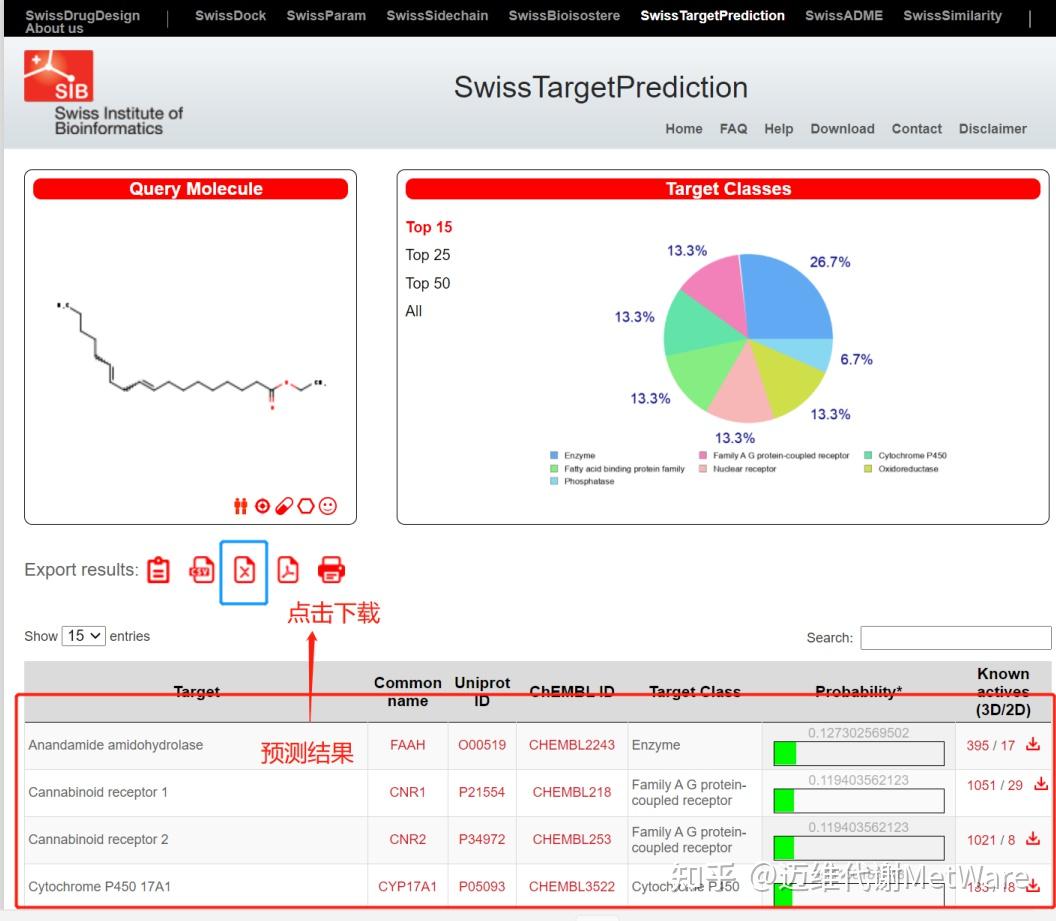The width and height of the screenshot is (1056, 921).
Task: Click the Cytochrome P450 legend swatch
Action: (868, 455)
